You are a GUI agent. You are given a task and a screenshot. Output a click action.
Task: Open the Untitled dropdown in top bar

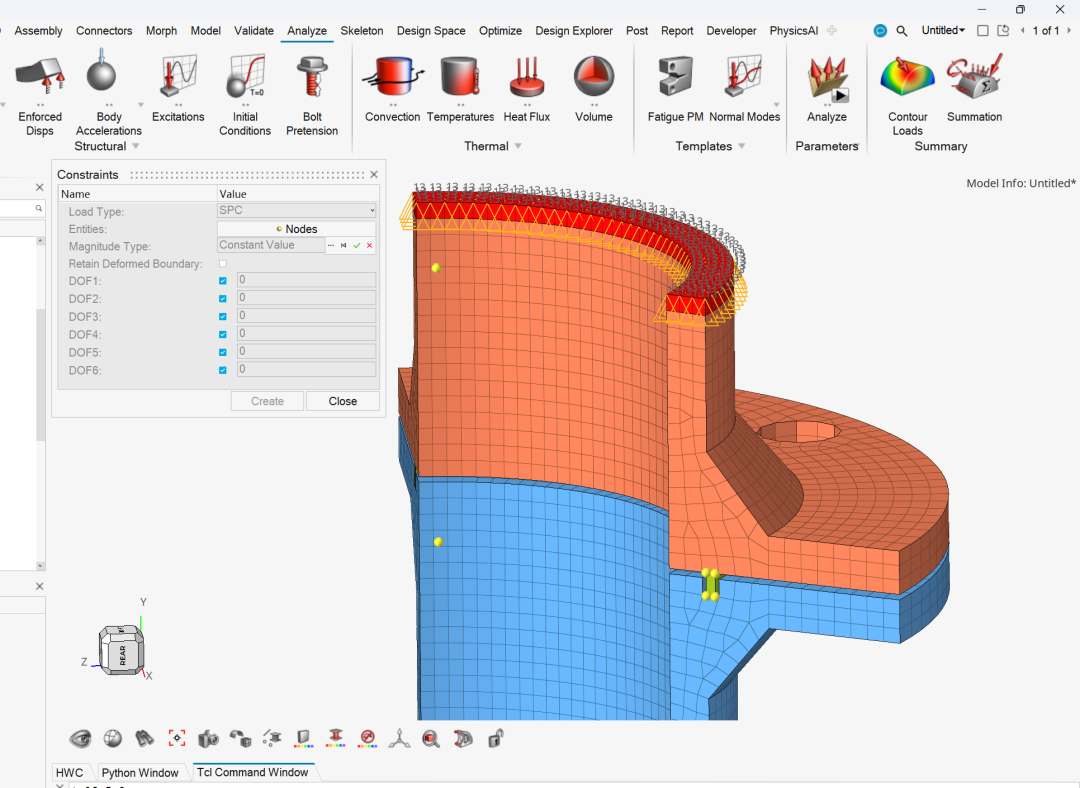pyautogui.click(x=943, y=31)
